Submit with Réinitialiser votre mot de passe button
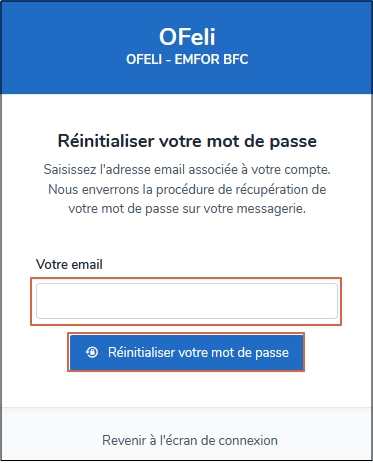The width and height of the screenshot is (373, 463). pos(187,352)
